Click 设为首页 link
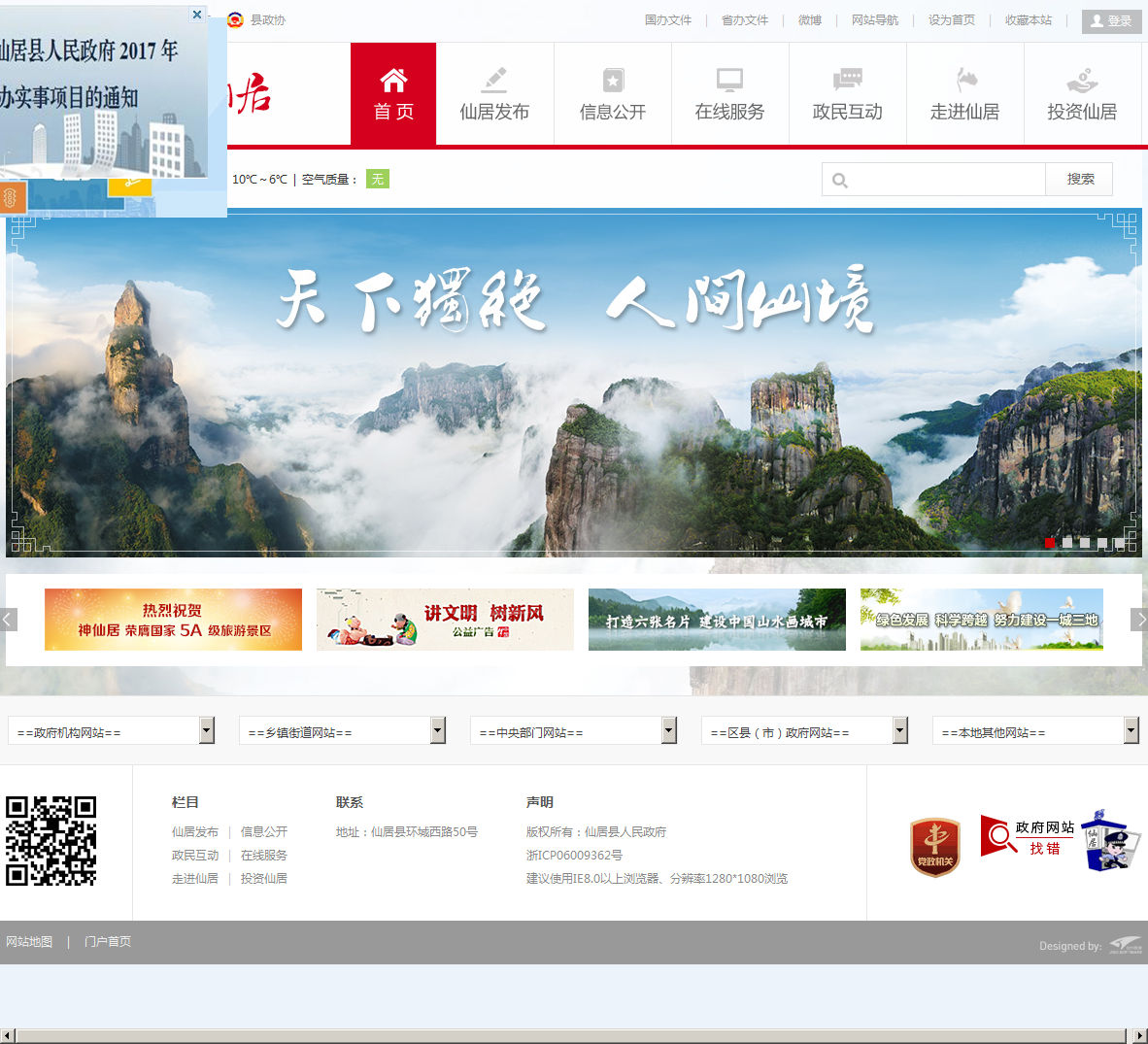This screenshot has height=1044, width=1148. [x=952, y=20]
